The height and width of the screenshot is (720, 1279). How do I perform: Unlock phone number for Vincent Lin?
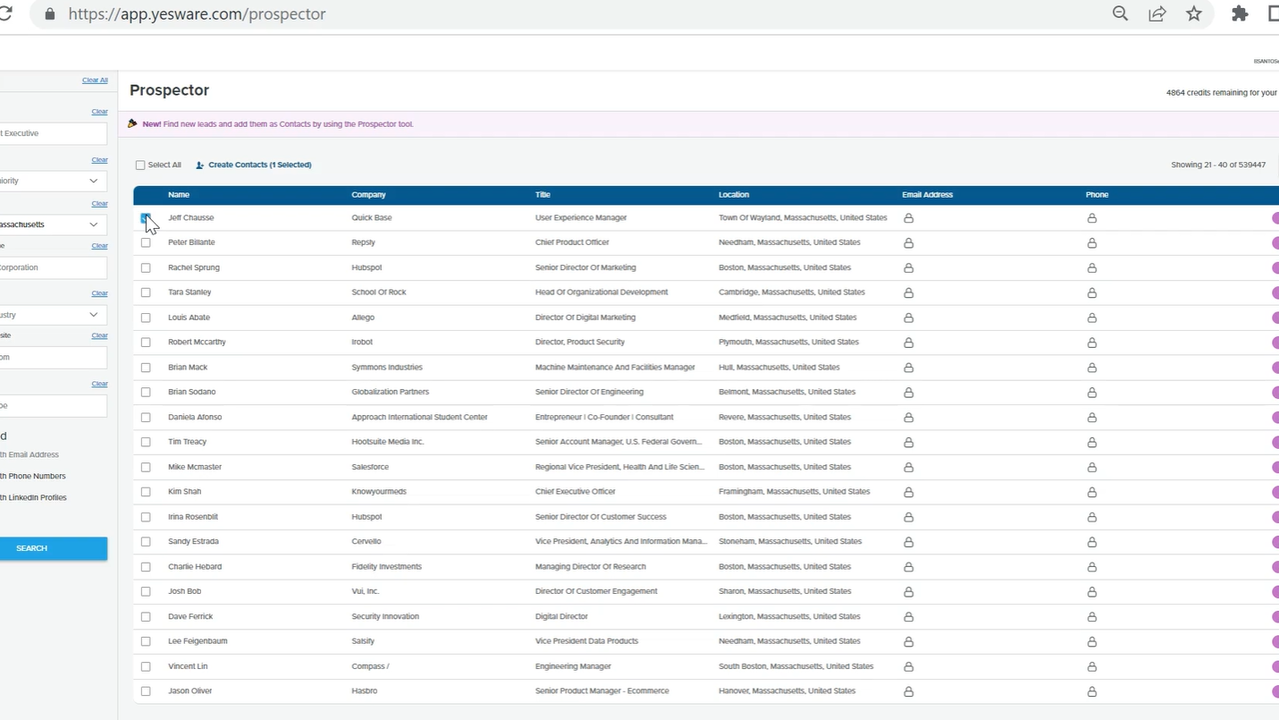point(1092,667)
